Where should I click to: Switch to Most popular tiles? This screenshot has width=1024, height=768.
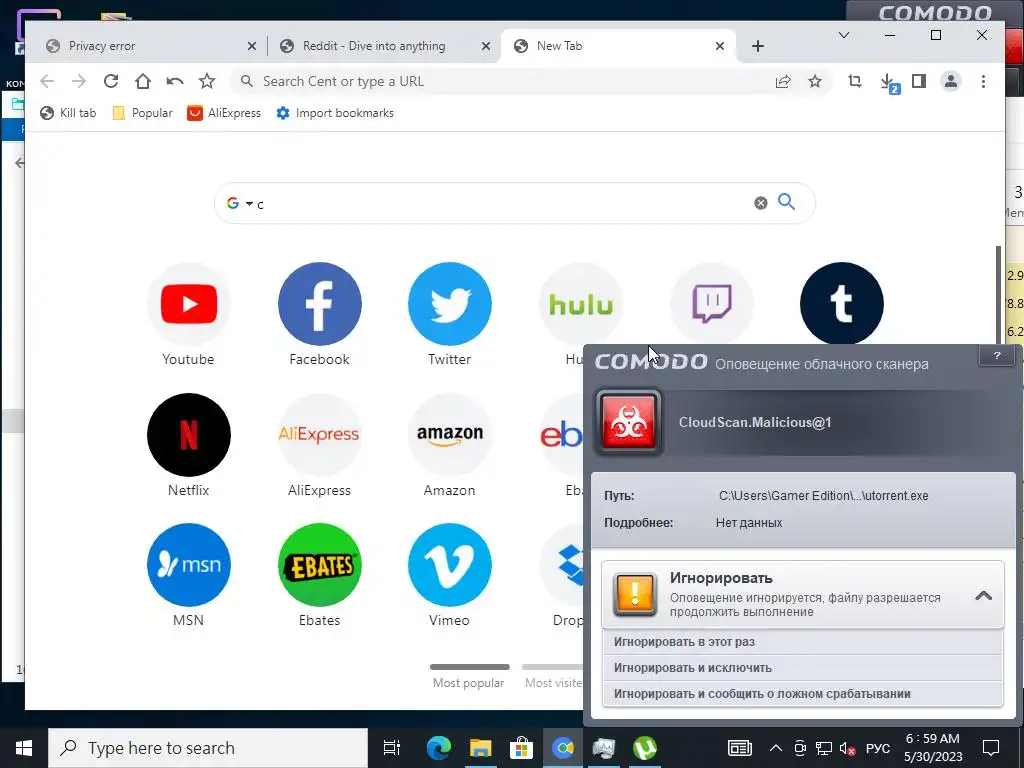pyautogui.click(x=469, y=677)
